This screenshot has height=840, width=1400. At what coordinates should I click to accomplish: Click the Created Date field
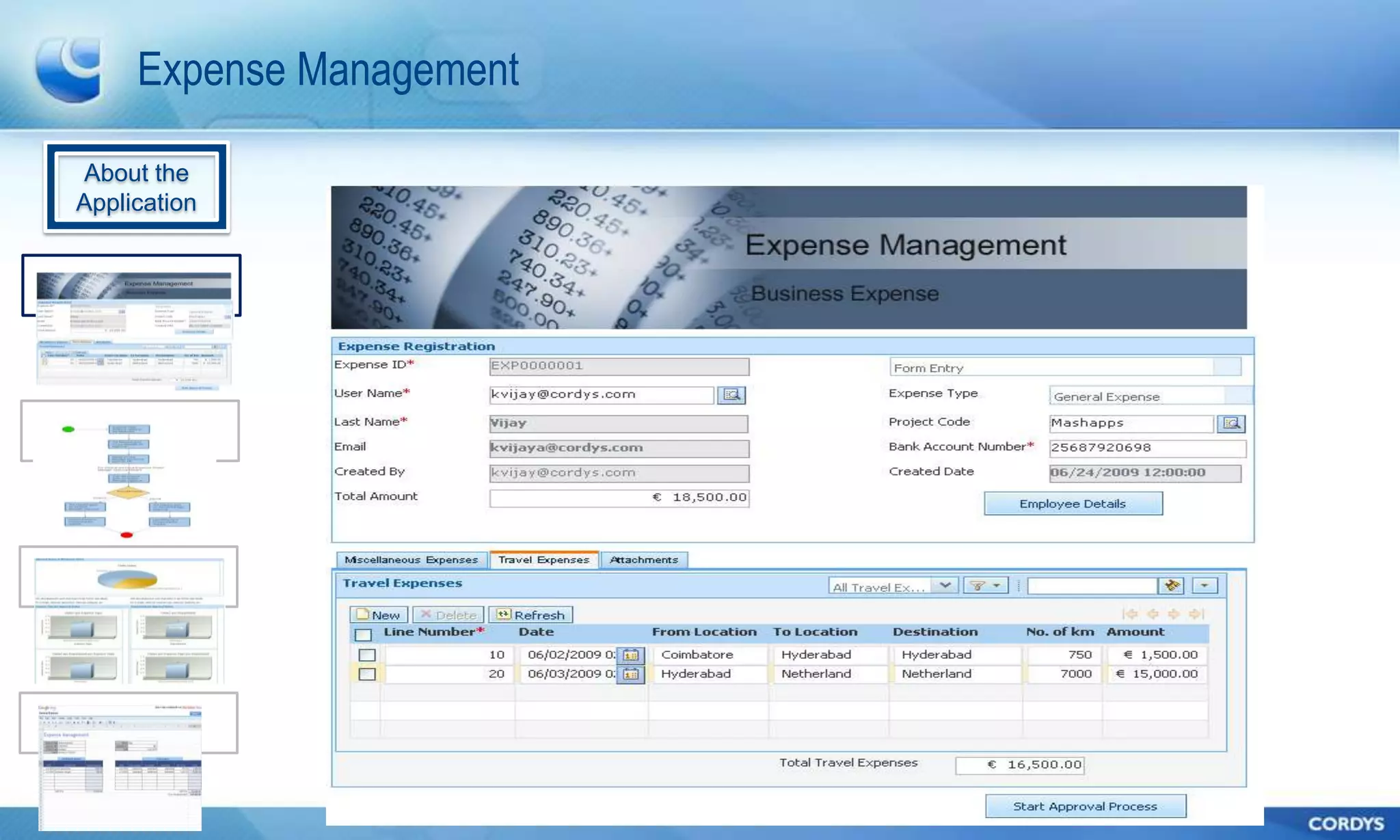click(x=1145, y=473)
